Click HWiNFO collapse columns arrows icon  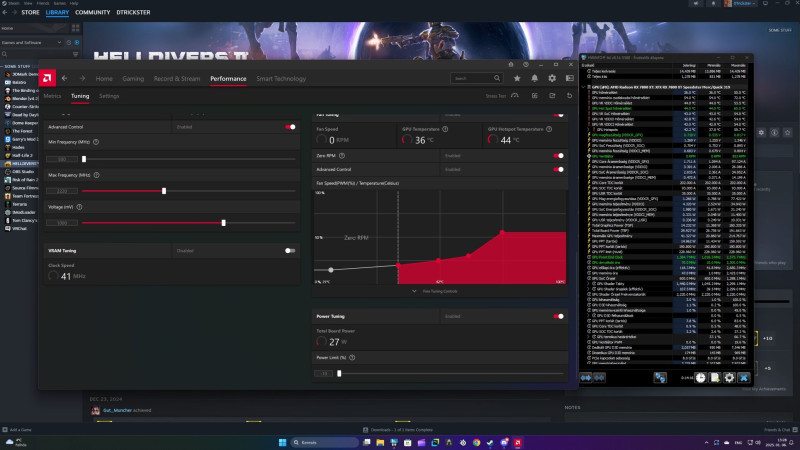(599, 378)
